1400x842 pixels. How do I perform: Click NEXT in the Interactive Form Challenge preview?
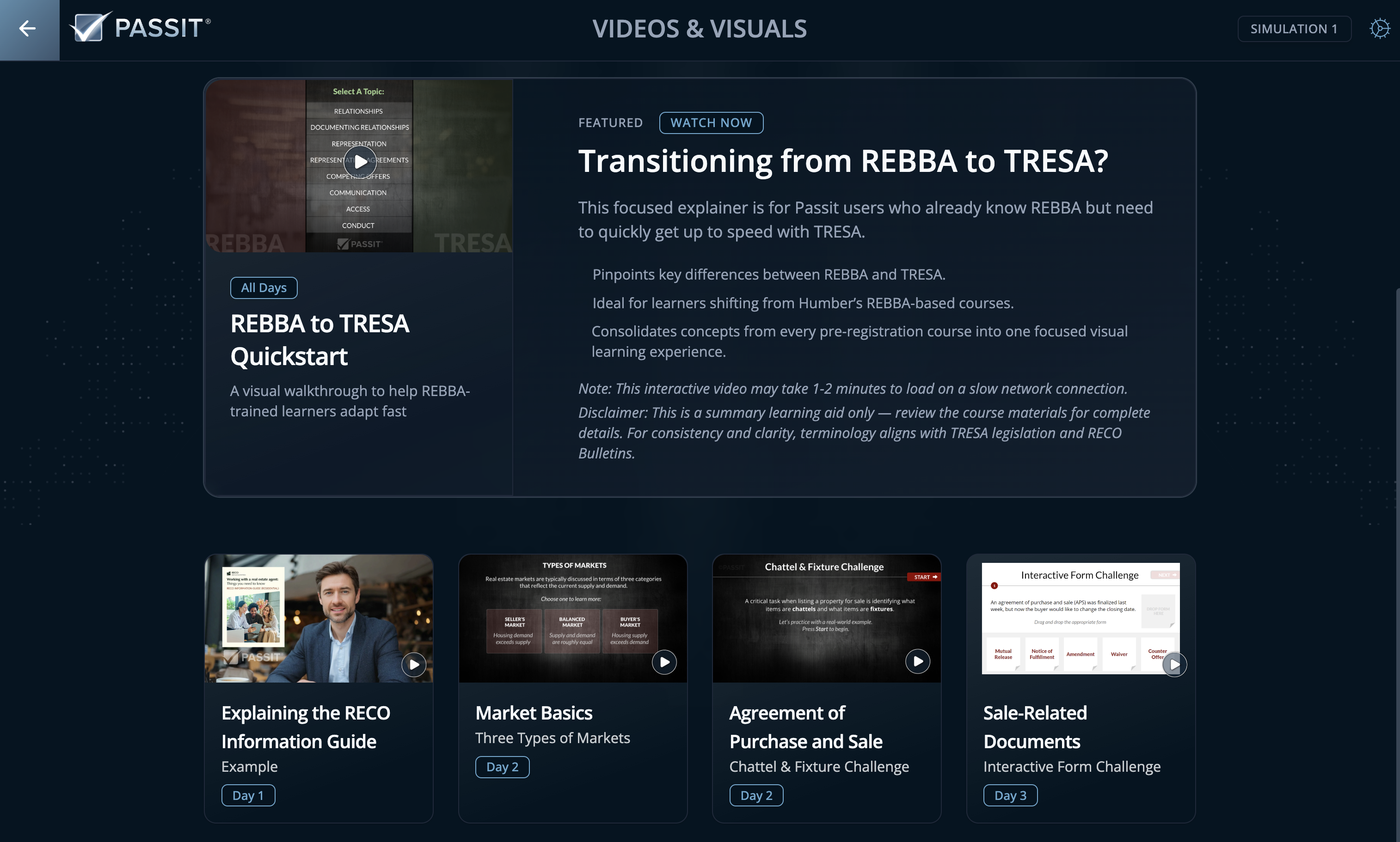(x=1166, y=575)
